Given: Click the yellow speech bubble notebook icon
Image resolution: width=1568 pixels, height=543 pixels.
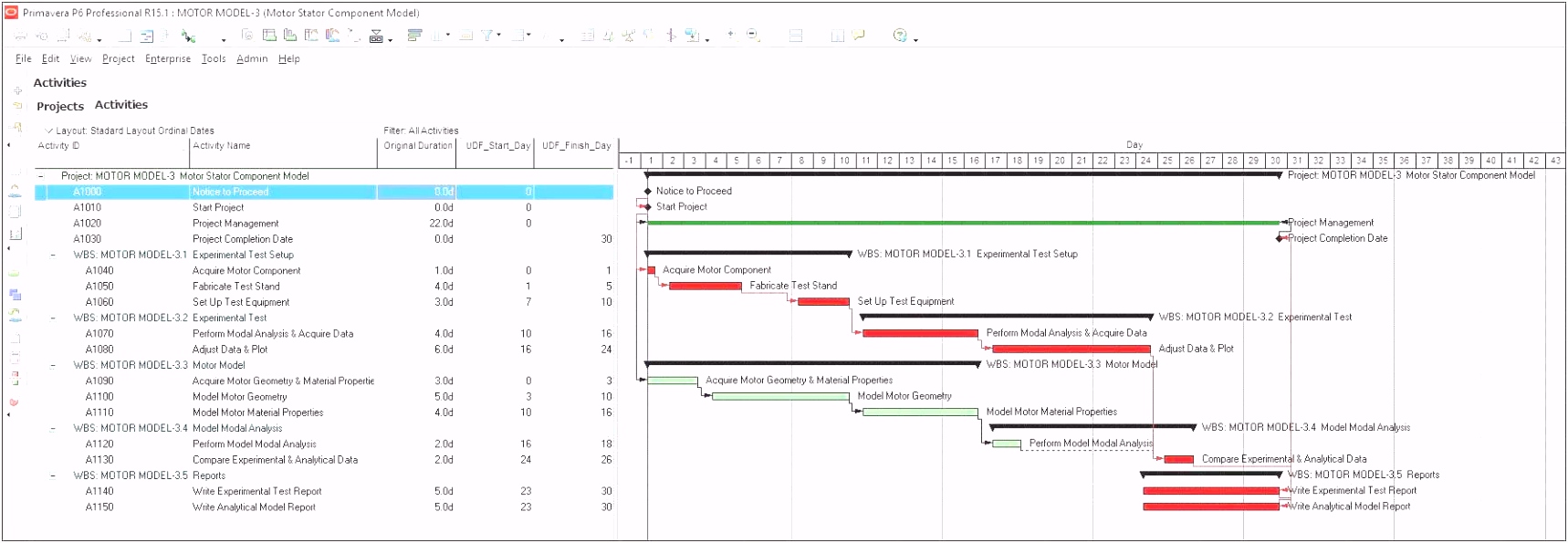Looking at the screenshot, I should point(858,35).
